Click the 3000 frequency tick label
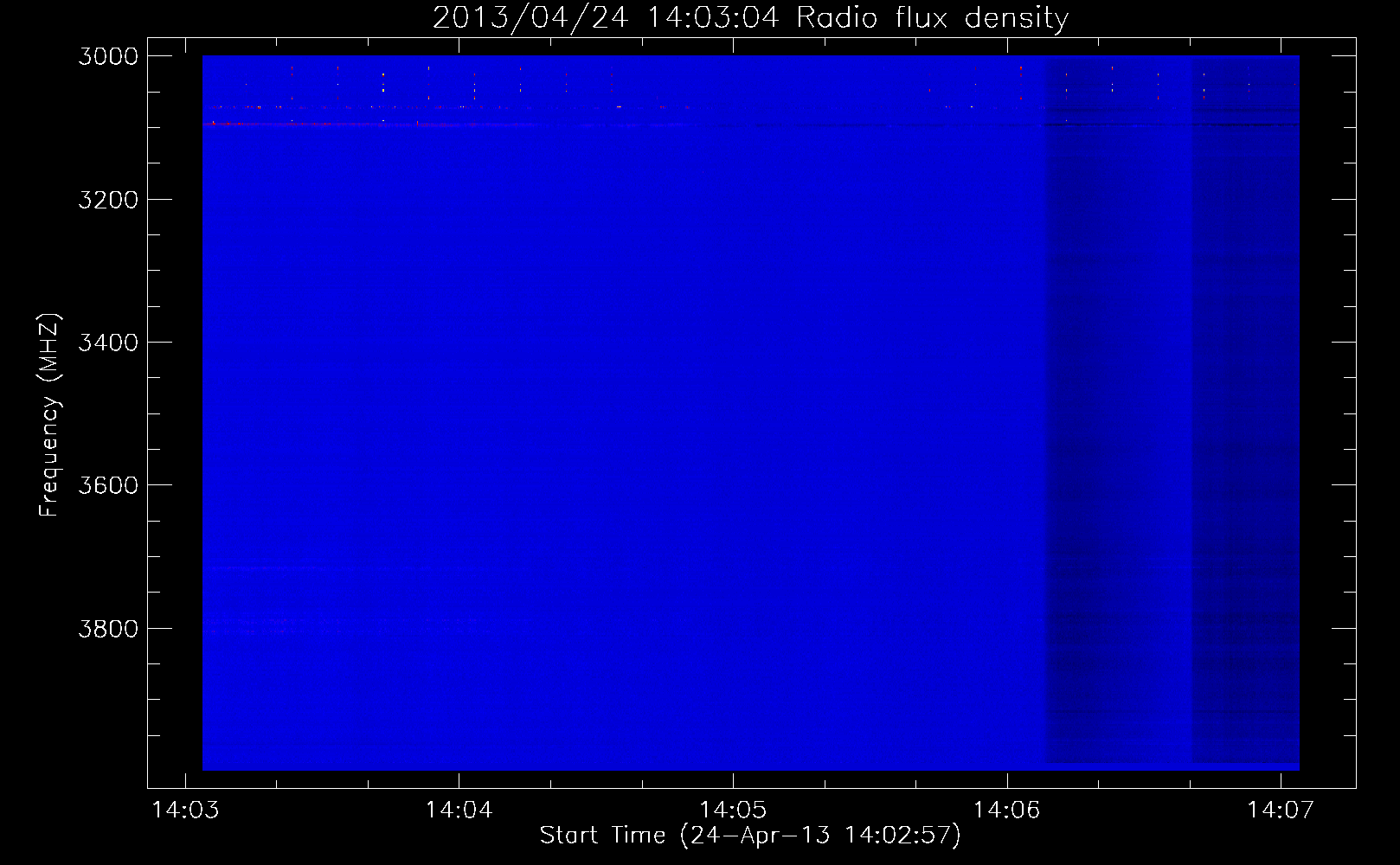 pos(108,56)
